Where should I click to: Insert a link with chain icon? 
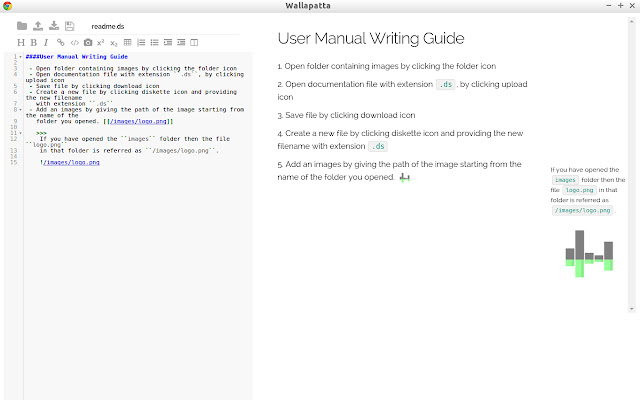(x=60, y=42)
